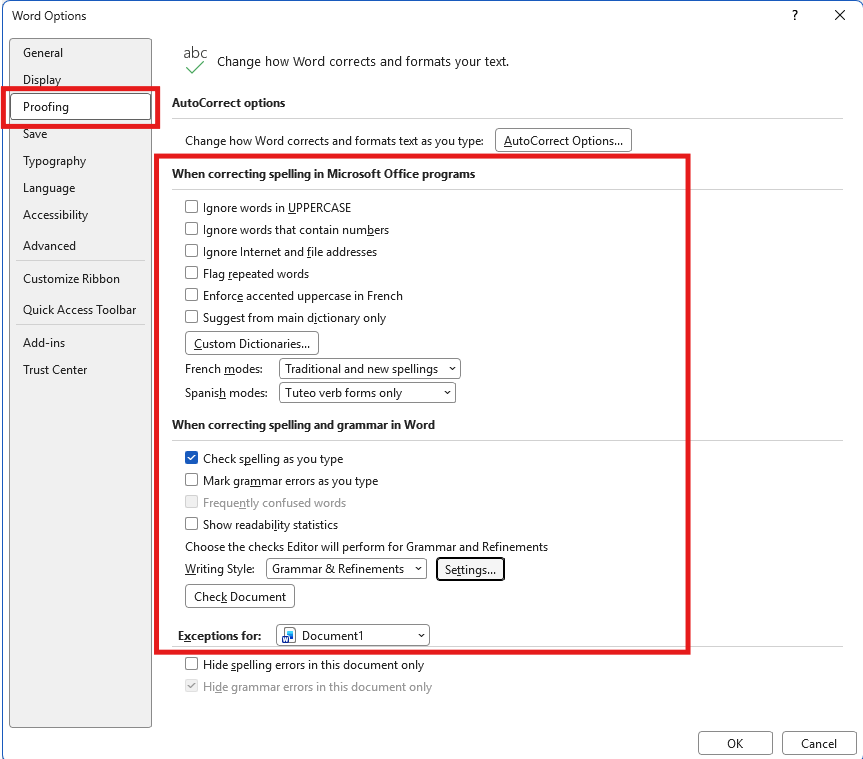Tick Show readability statistics checkbox

(192, 524)
